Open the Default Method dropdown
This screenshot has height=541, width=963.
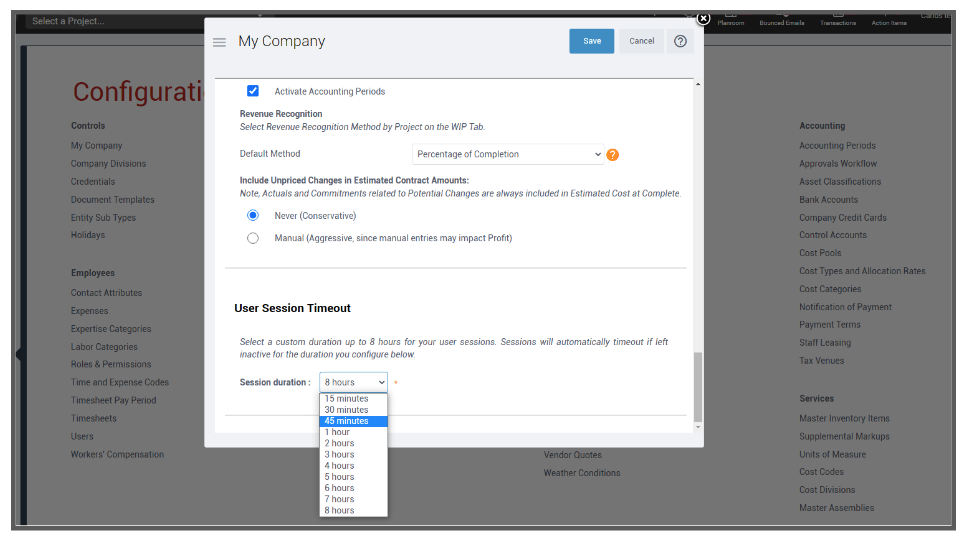point(509,154)
